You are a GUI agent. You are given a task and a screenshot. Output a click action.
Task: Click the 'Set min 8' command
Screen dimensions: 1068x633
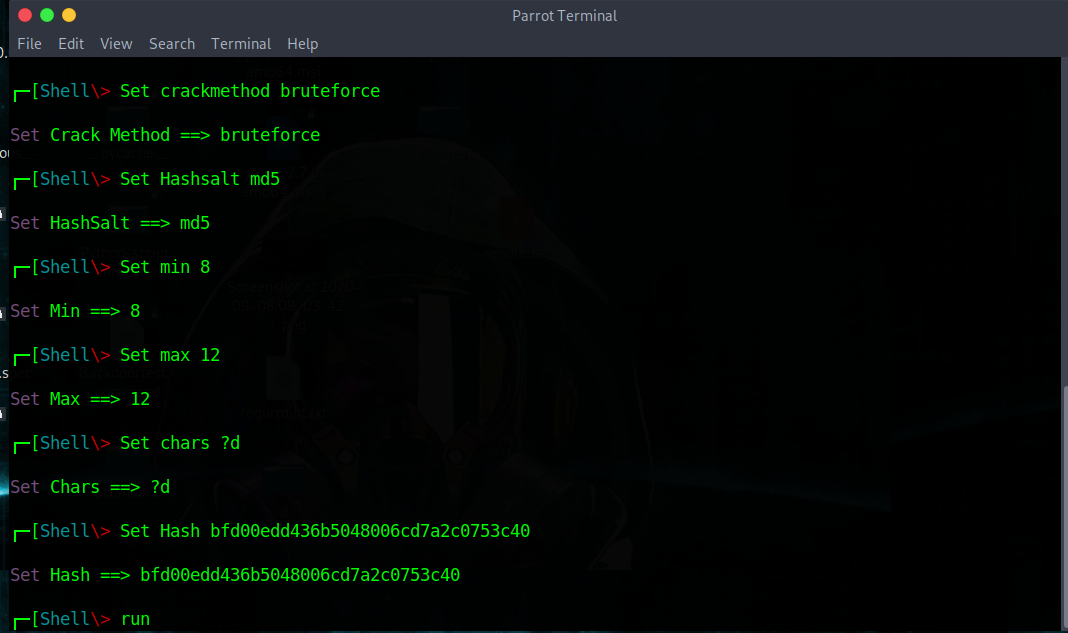(x=165, y=267)
